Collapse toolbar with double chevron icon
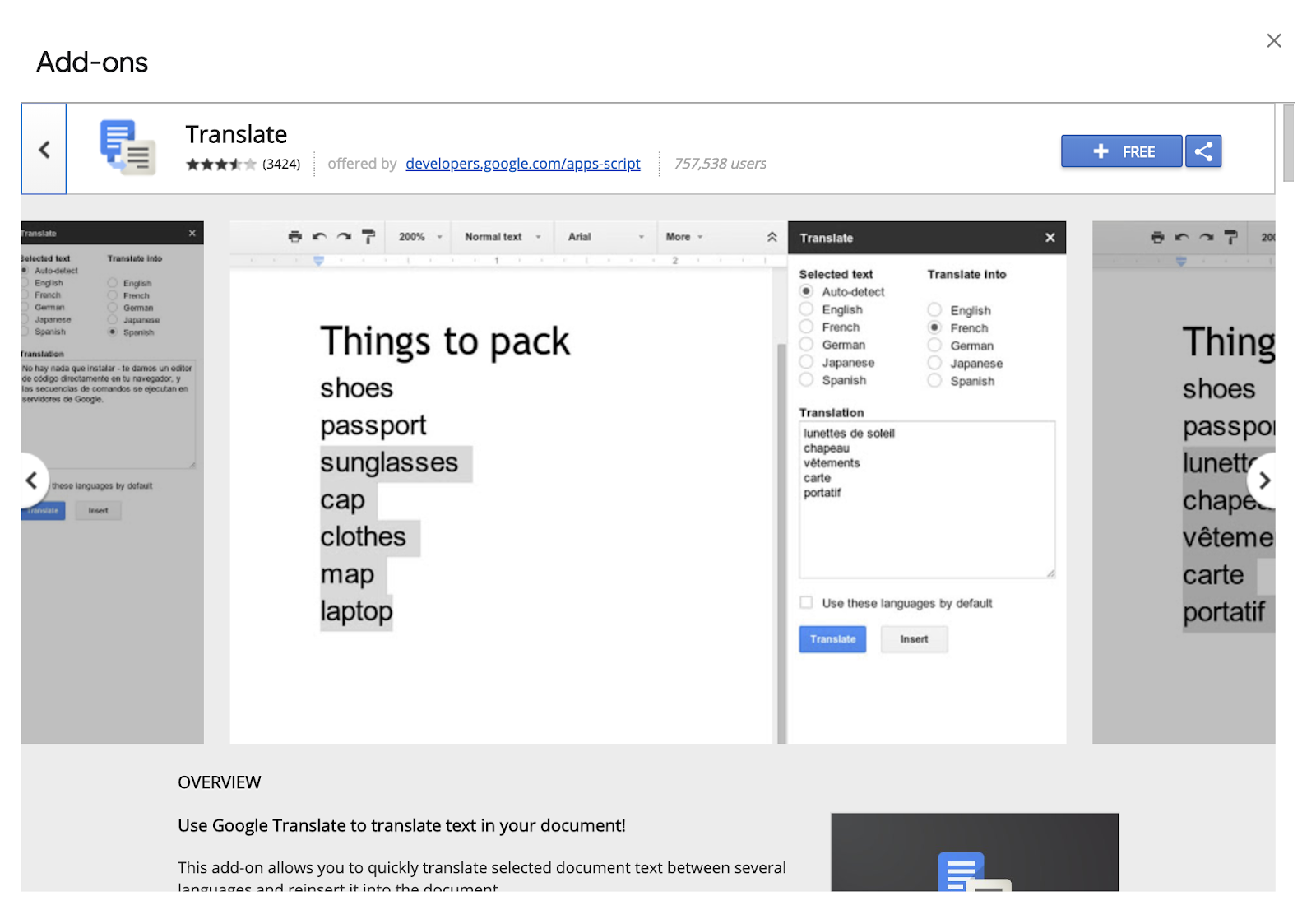Viewport: 1316px width, 919px height. [x=772, y=237]
